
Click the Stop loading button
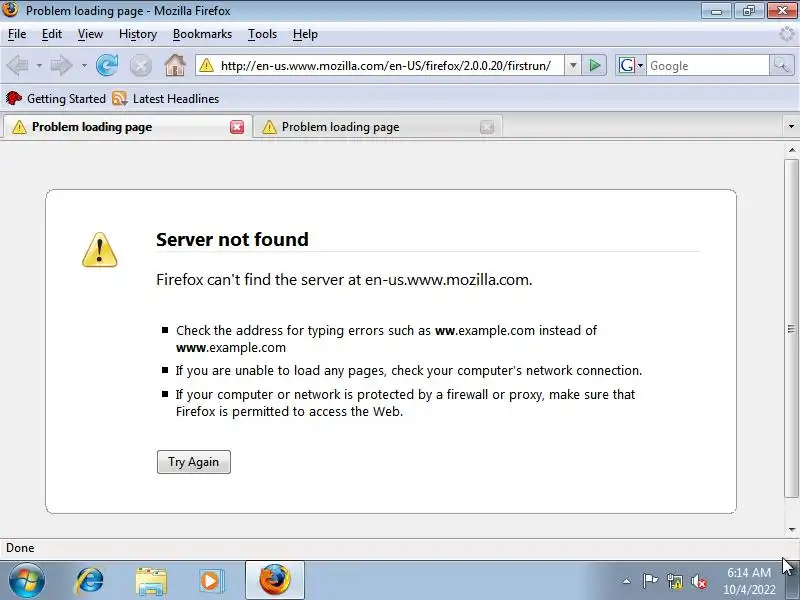point(140,66)
